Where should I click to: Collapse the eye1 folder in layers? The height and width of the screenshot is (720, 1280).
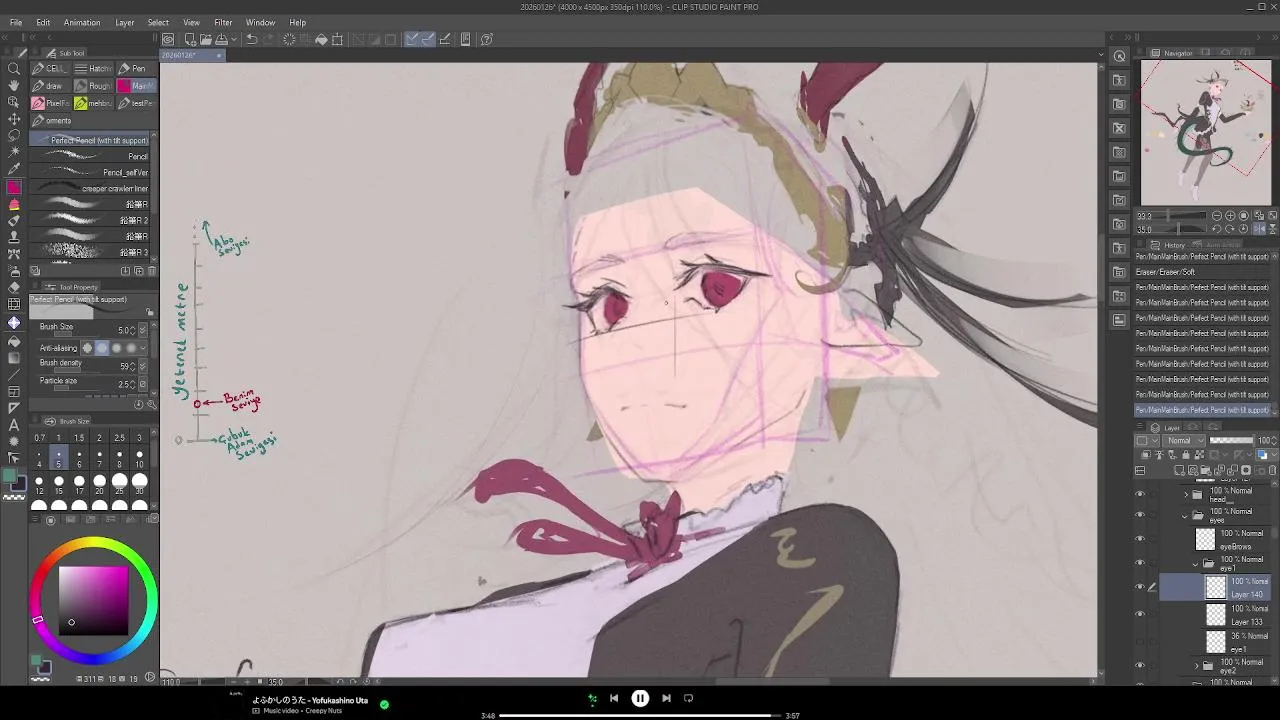pos(1196,564)
